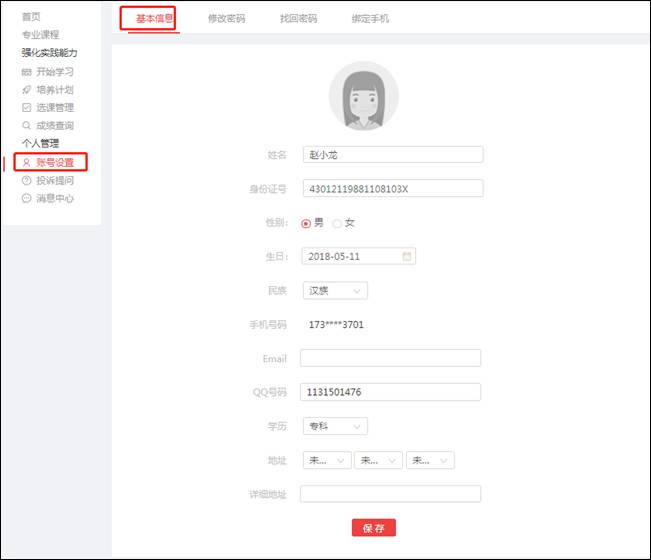651x560 pixels.
Task: Select the 女 gender radio button
Action: [x=337, y=223]
